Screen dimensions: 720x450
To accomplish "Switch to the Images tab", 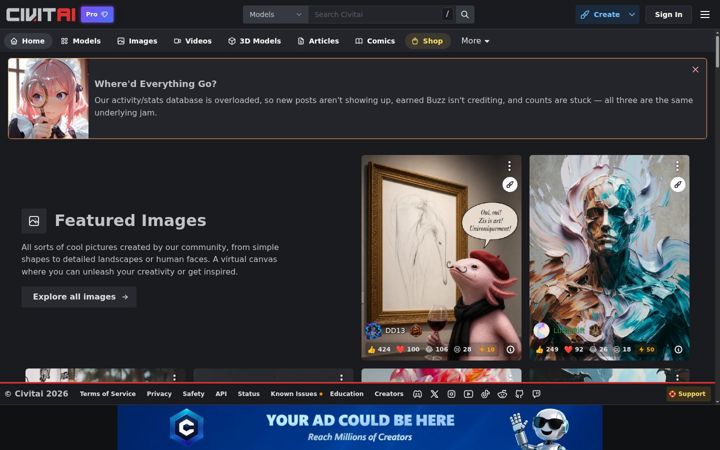I will click(137, 41).
